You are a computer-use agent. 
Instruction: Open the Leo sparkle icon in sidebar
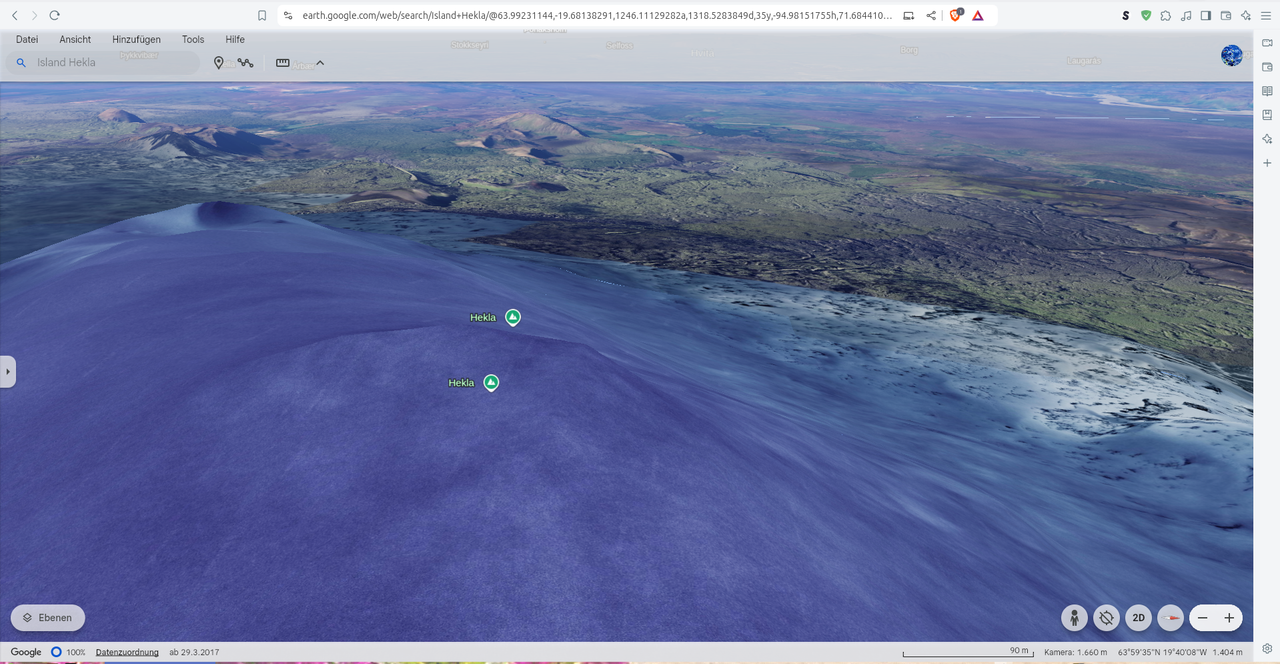(x=1267, y=139)
